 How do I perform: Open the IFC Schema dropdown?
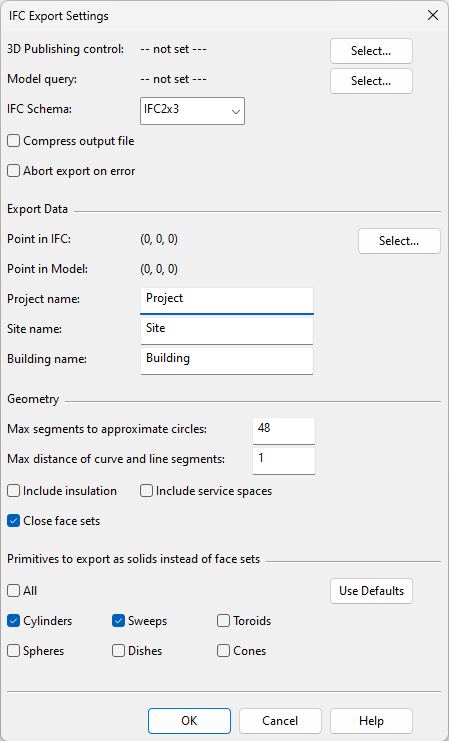[x=192, y=111]
